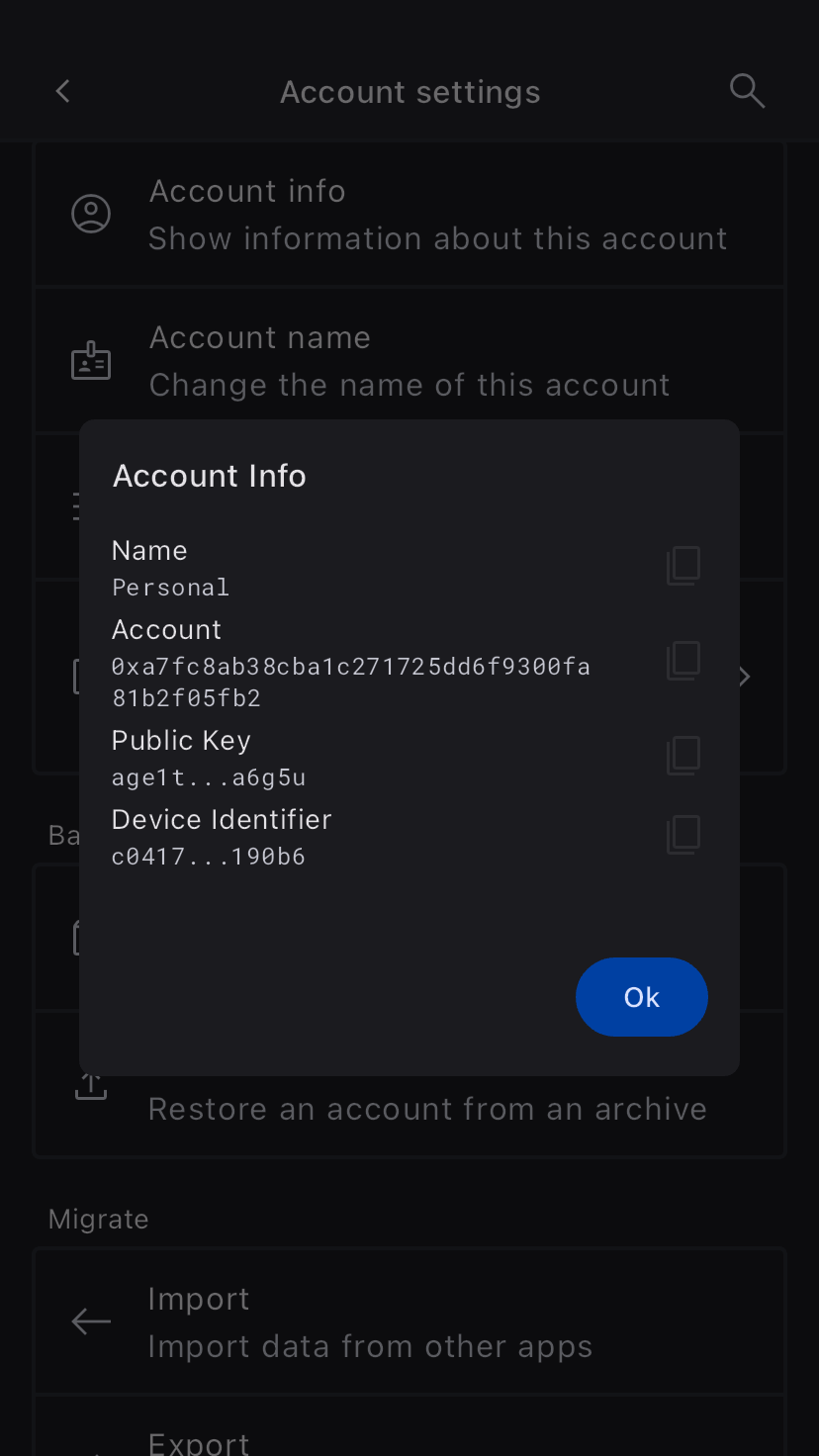This screenshot has width=819, height=1456.
Task: Expand the row with right chevron
Action: 745,677
